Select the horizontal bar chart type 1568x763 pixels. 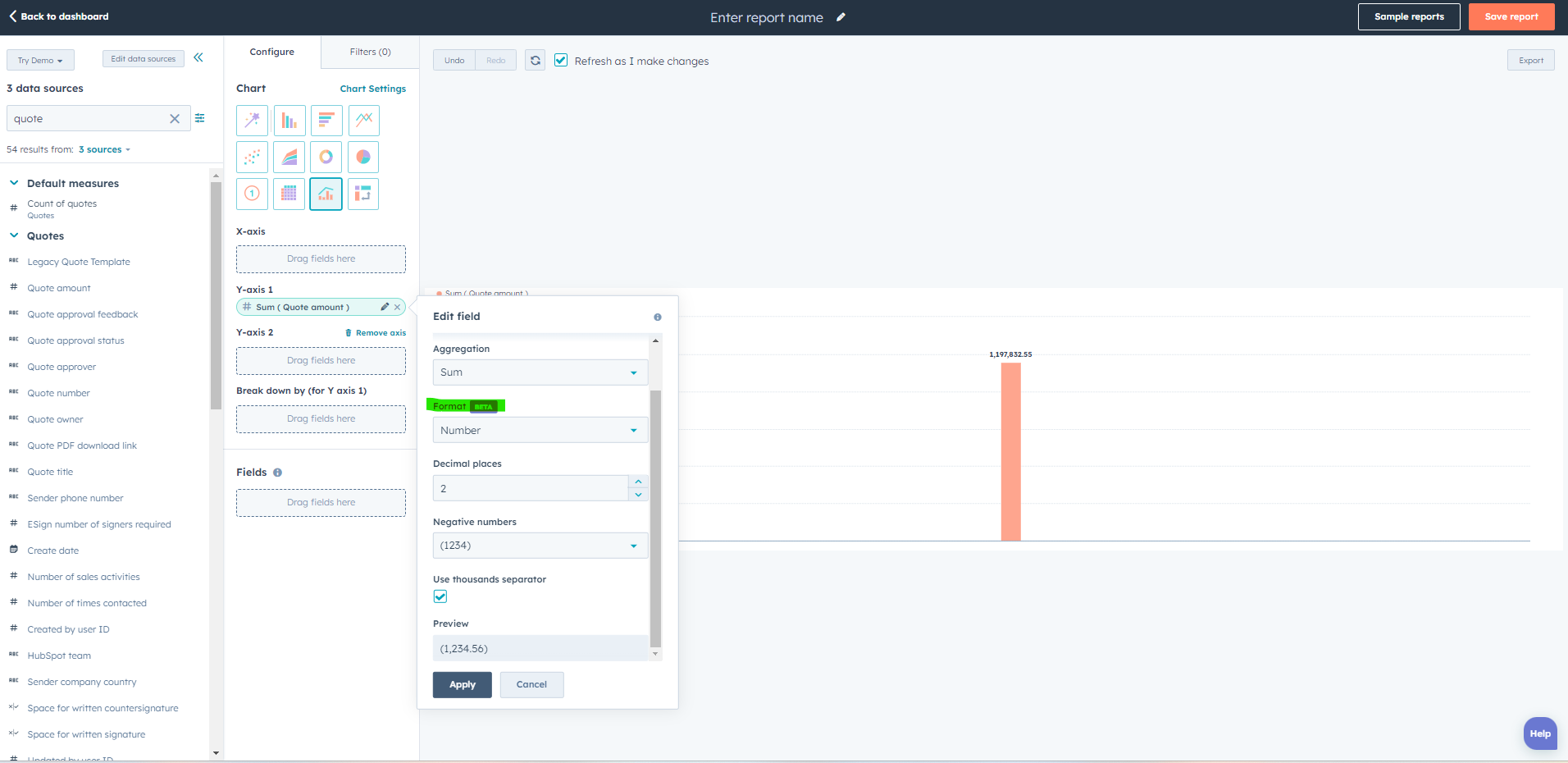[326, 121]
